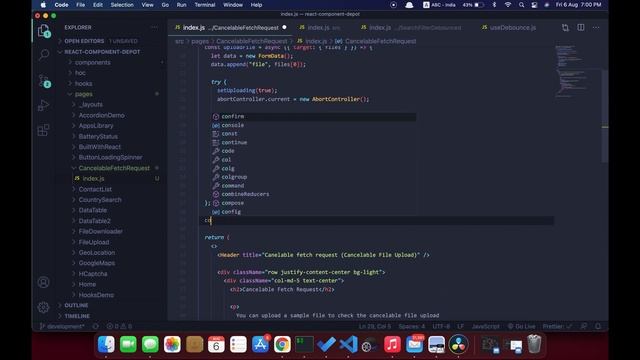Screen dimensions: 640x360
Task: Expand the Outline section
Action: click(76, 305)
